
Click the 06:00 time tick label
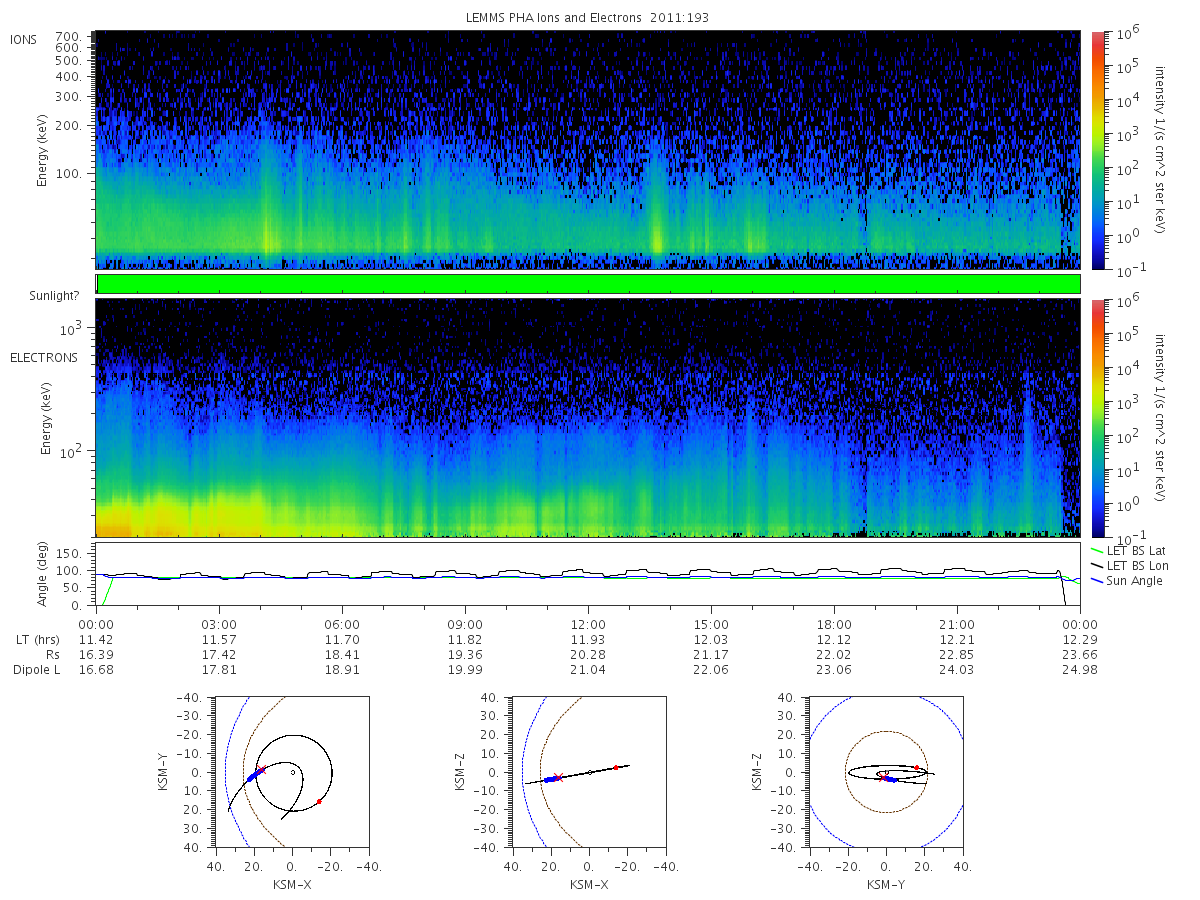[342, 623]
